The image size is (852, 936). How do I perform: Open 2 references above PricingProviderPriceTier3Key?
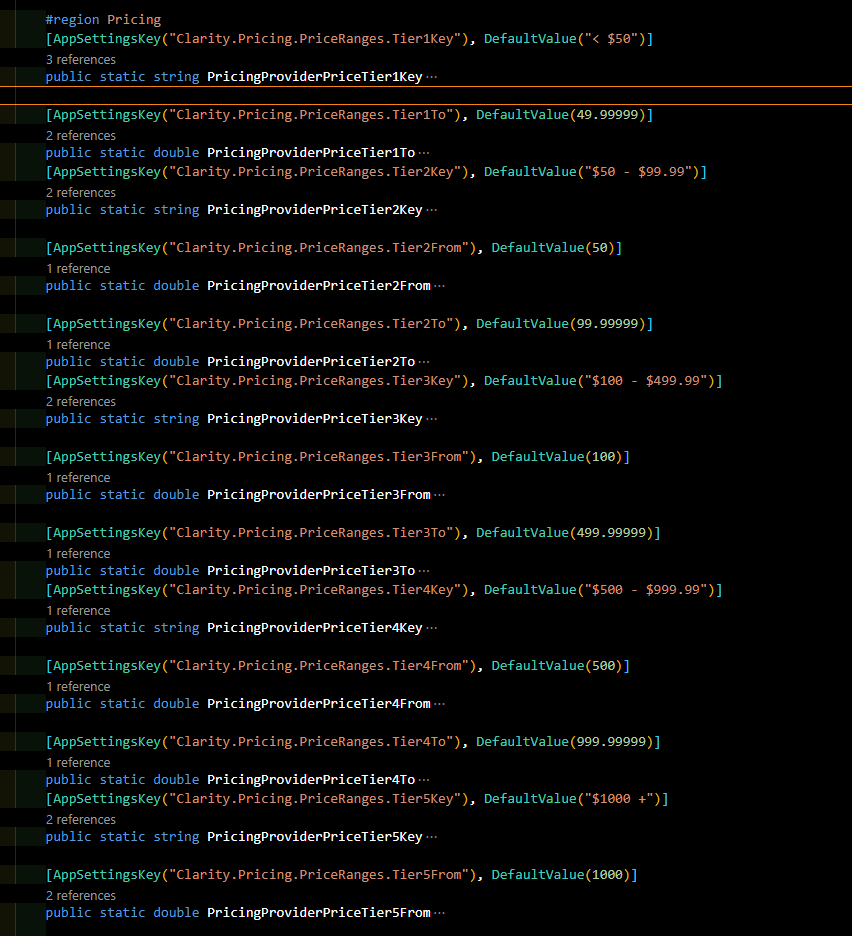pyautogui.click(x=81, y=402)
